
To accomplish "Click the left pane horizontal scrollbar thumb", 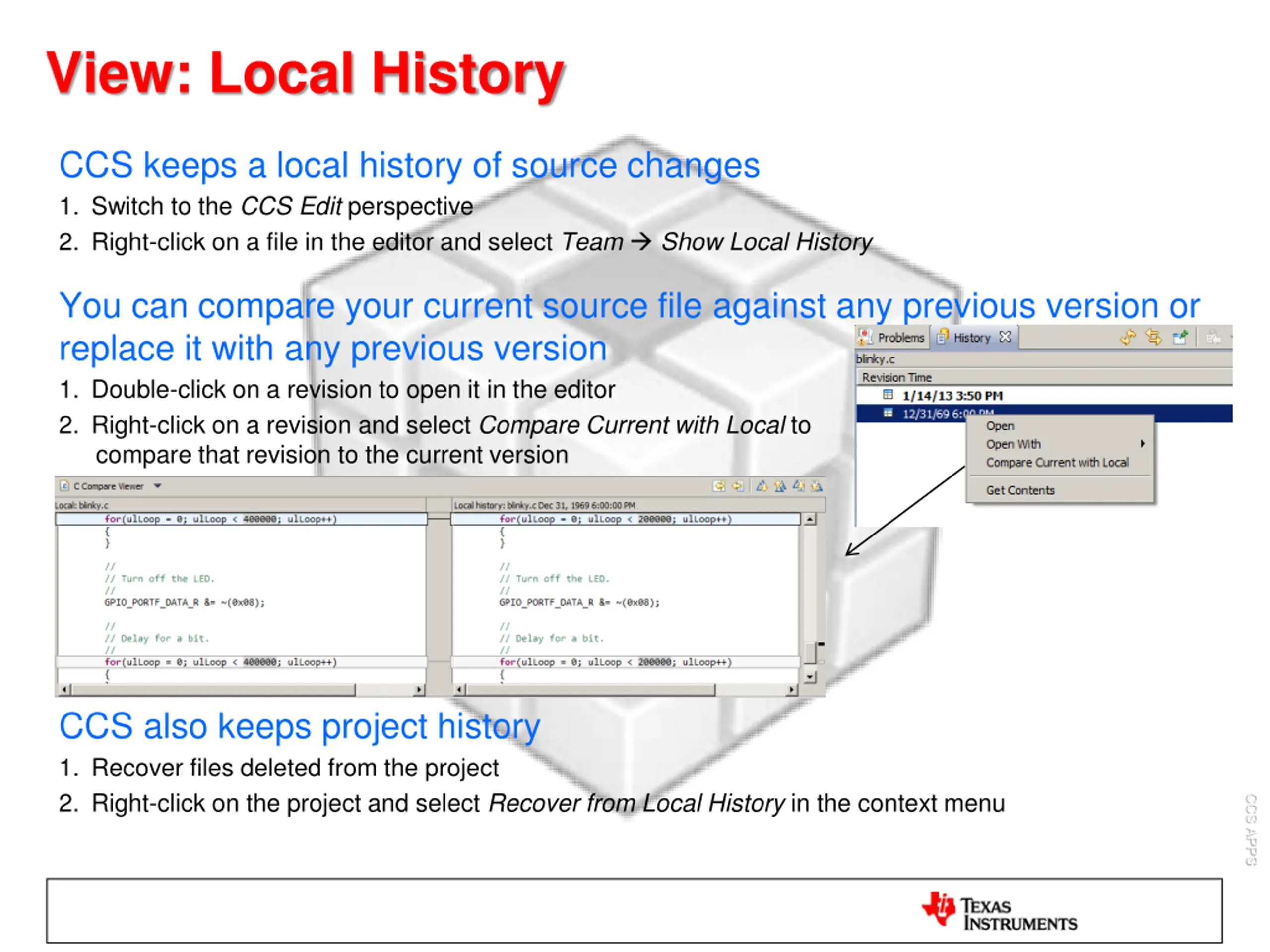I will tap(214, 689).
